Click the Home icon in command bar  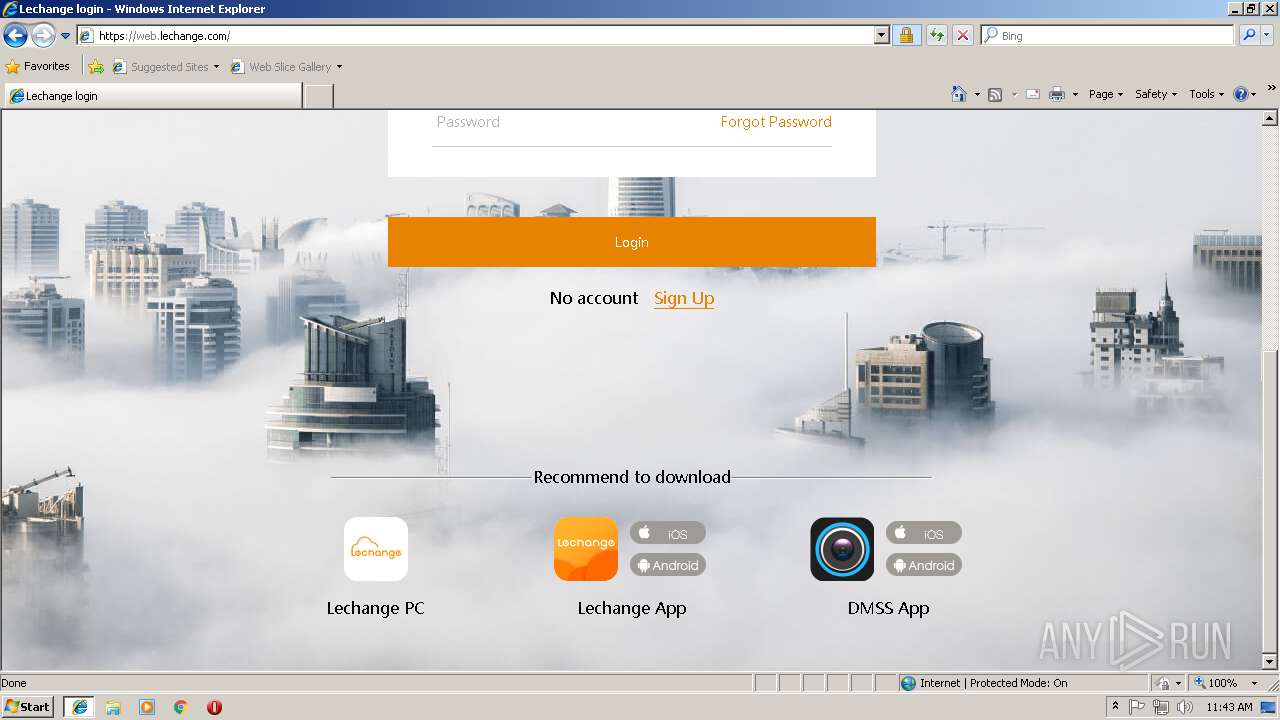point(958,94)
